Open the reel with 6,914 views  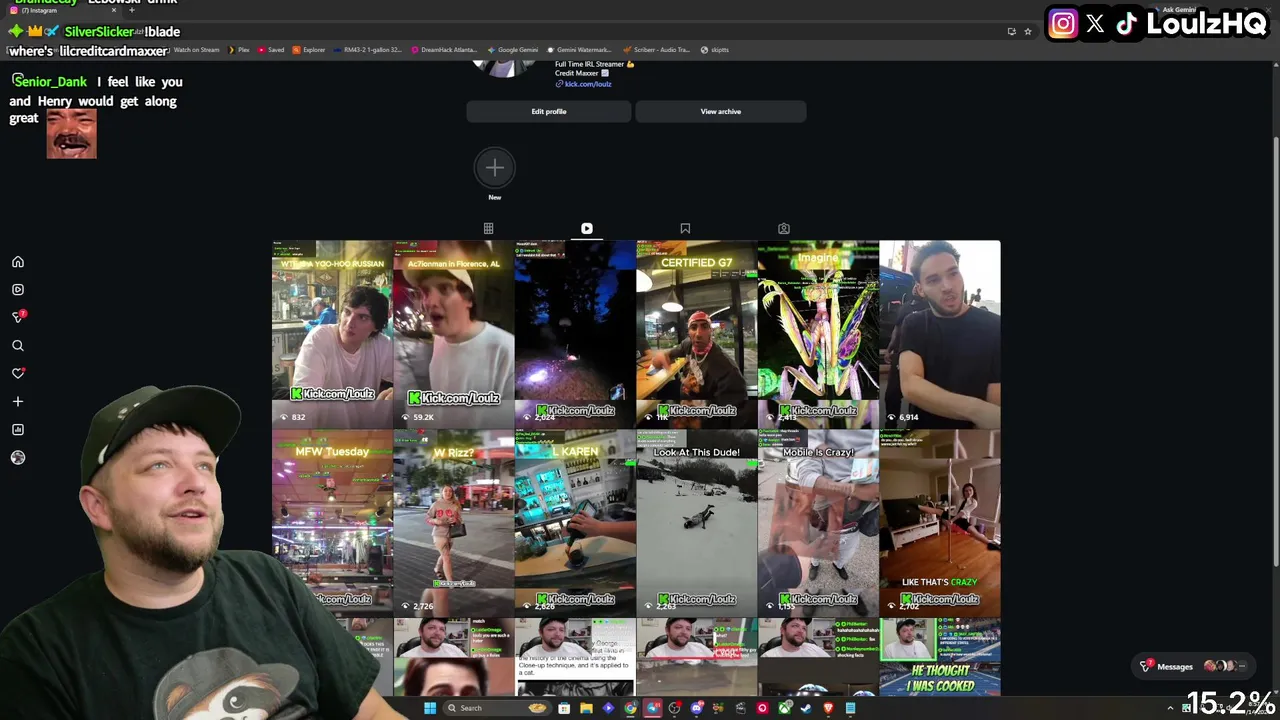tap(940, 333)
